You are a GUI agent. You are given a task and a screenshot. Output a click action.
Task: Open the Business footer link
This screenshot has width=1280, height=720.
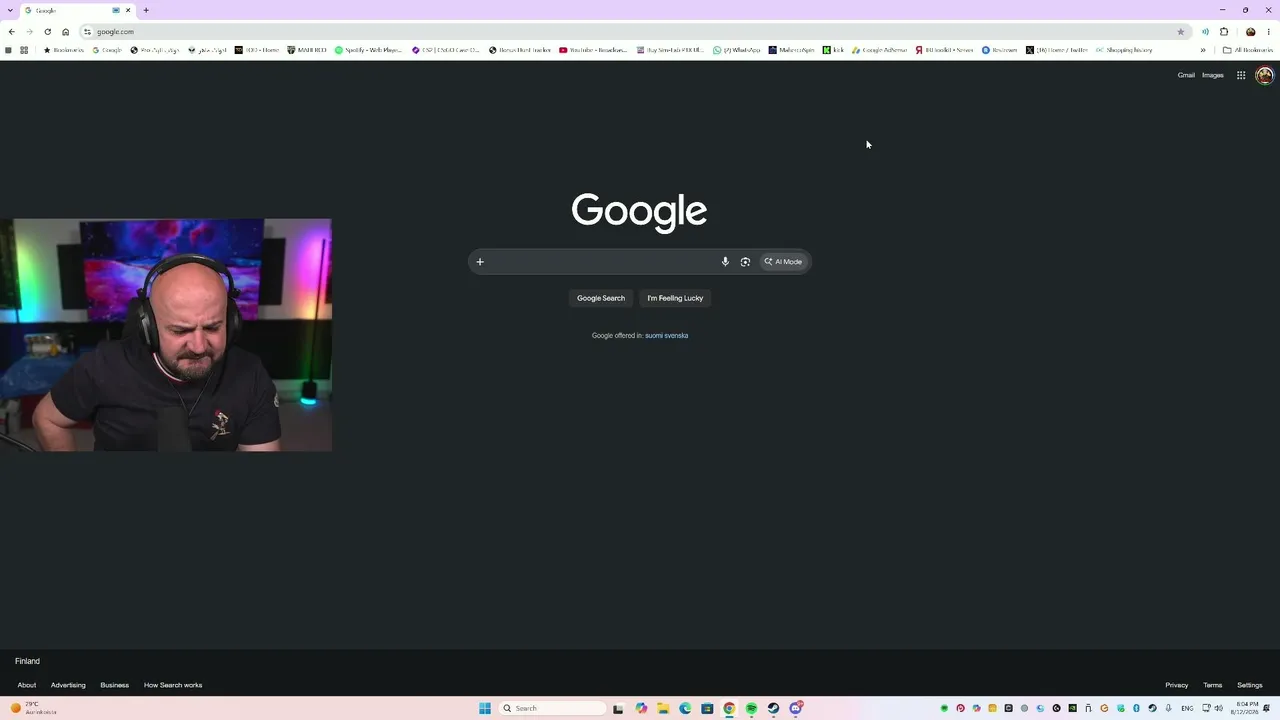(114, 685)
